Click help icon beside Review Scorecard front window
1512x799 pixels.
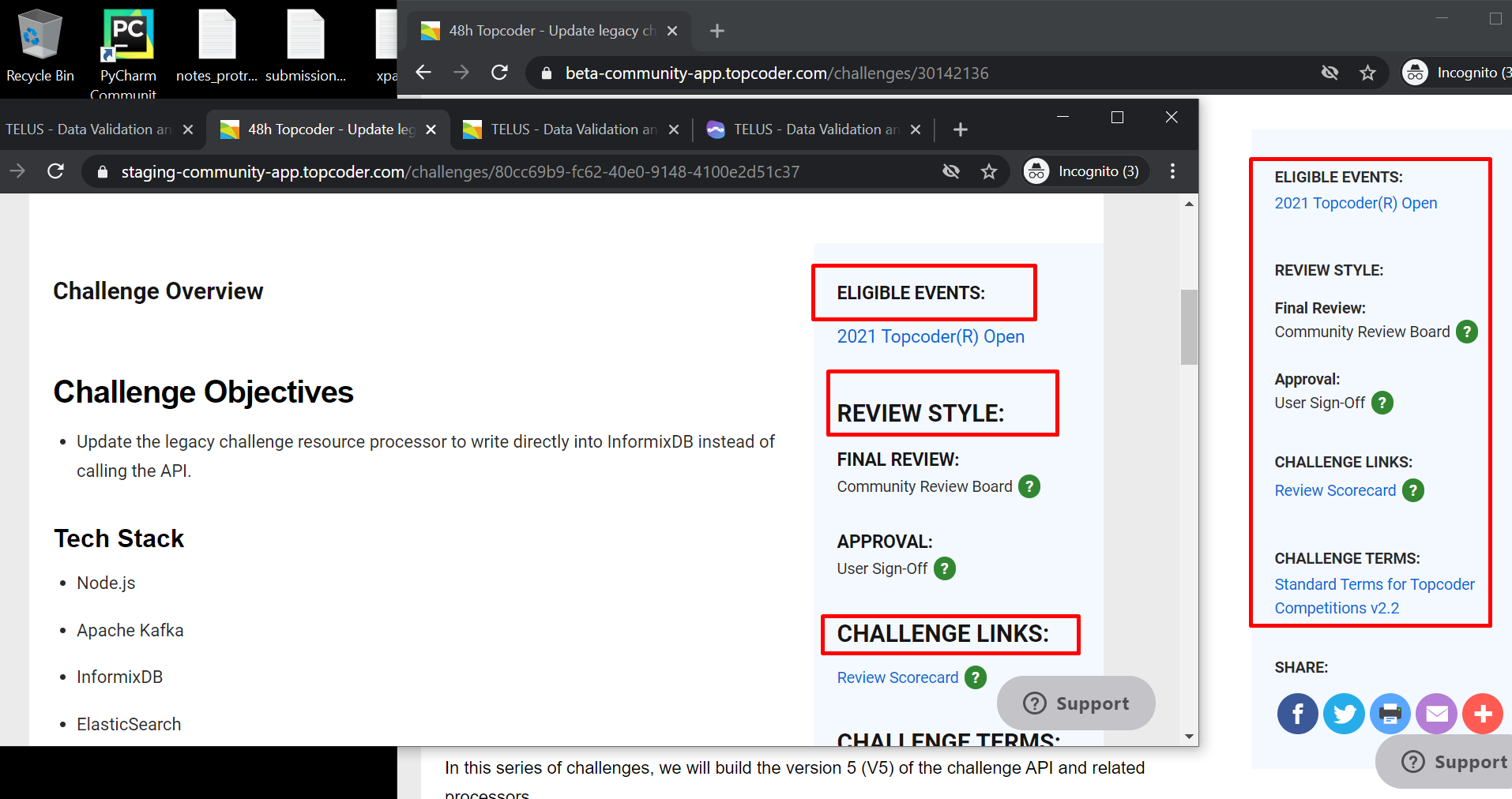(x=976, y=677)
